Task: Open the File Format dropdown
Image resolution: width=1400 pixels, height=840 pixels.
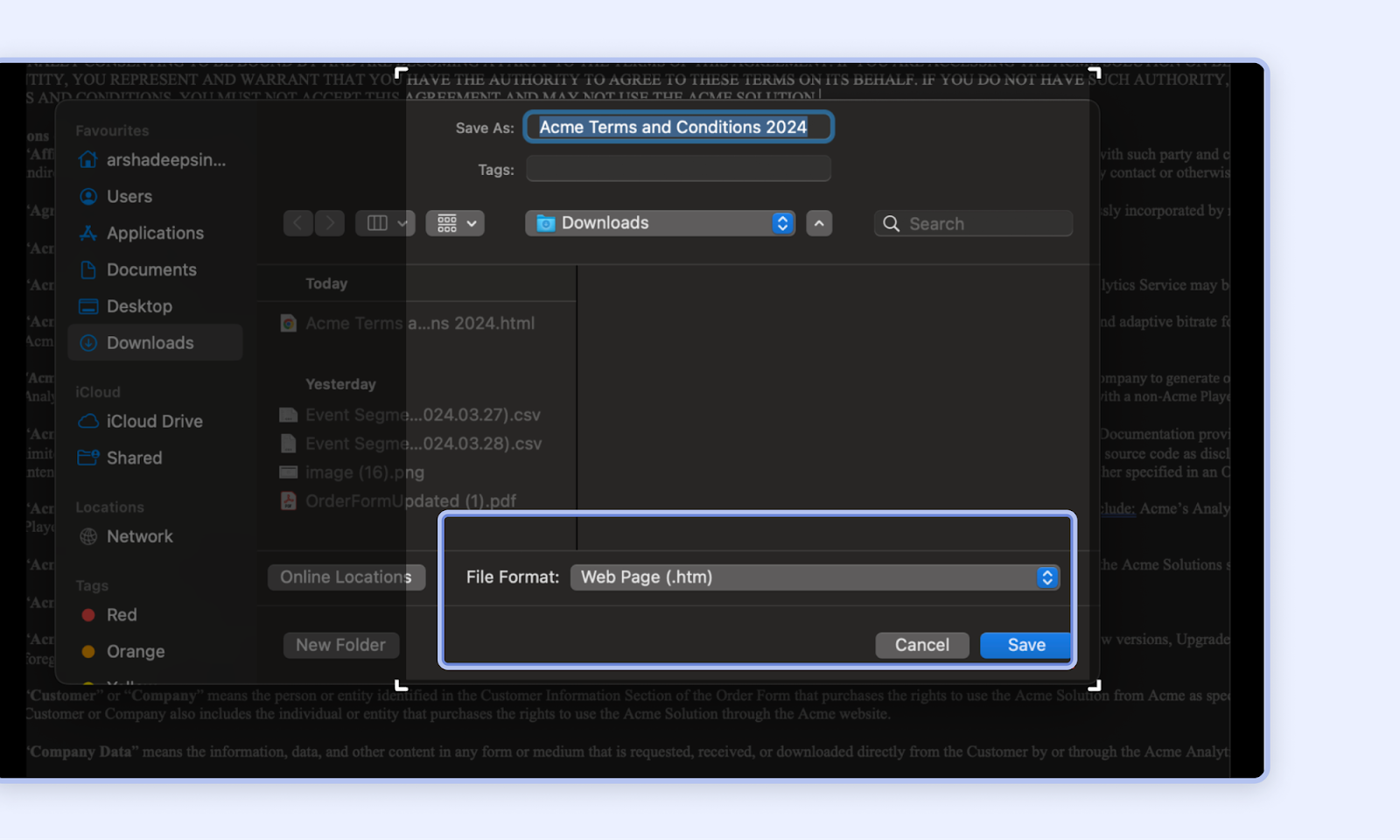Action: tap(815, 577)
